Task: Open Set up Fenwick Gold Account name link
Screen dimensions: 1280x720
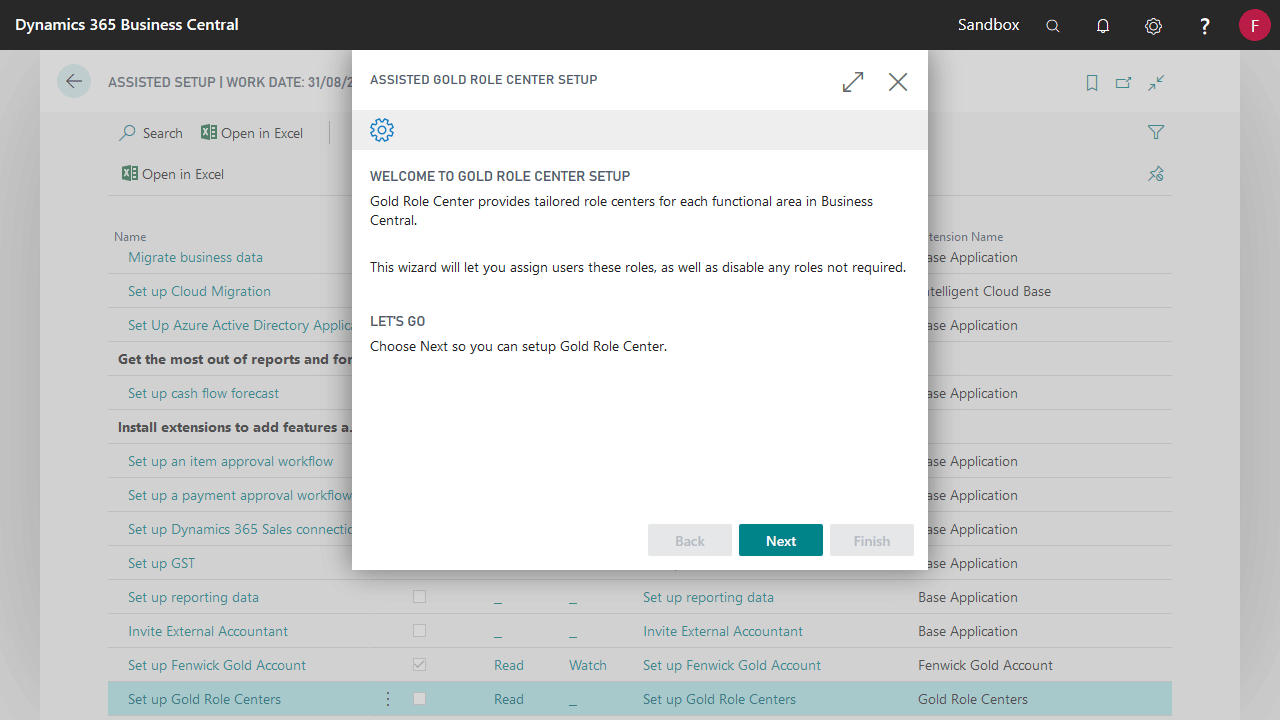Action: pos(217,665)
